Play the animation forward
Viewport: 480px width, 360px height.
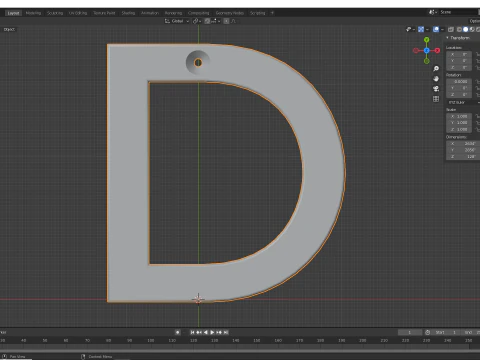[x=212, y=332]
